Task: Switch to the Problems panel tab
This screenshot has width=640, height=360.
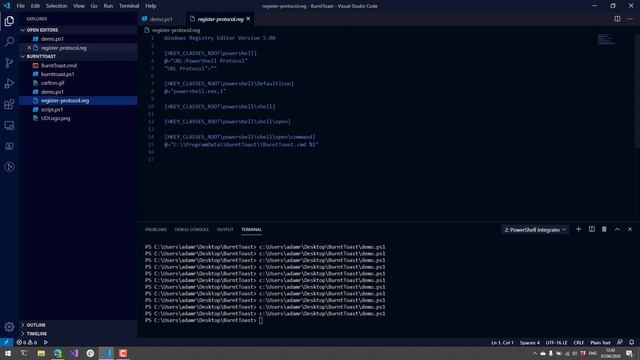Action: [x=156, y=229]
